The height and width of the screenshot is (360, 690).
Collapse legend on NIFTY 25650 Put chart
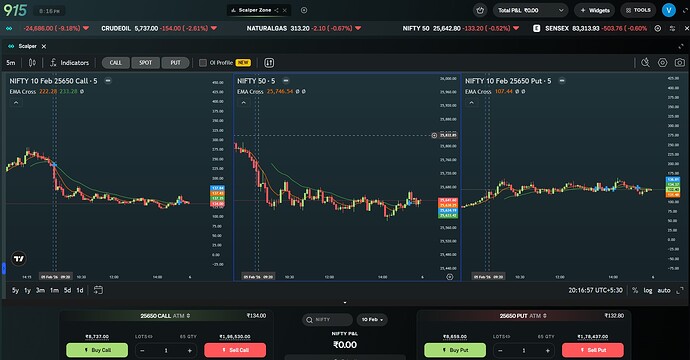[x=471, y=103]
